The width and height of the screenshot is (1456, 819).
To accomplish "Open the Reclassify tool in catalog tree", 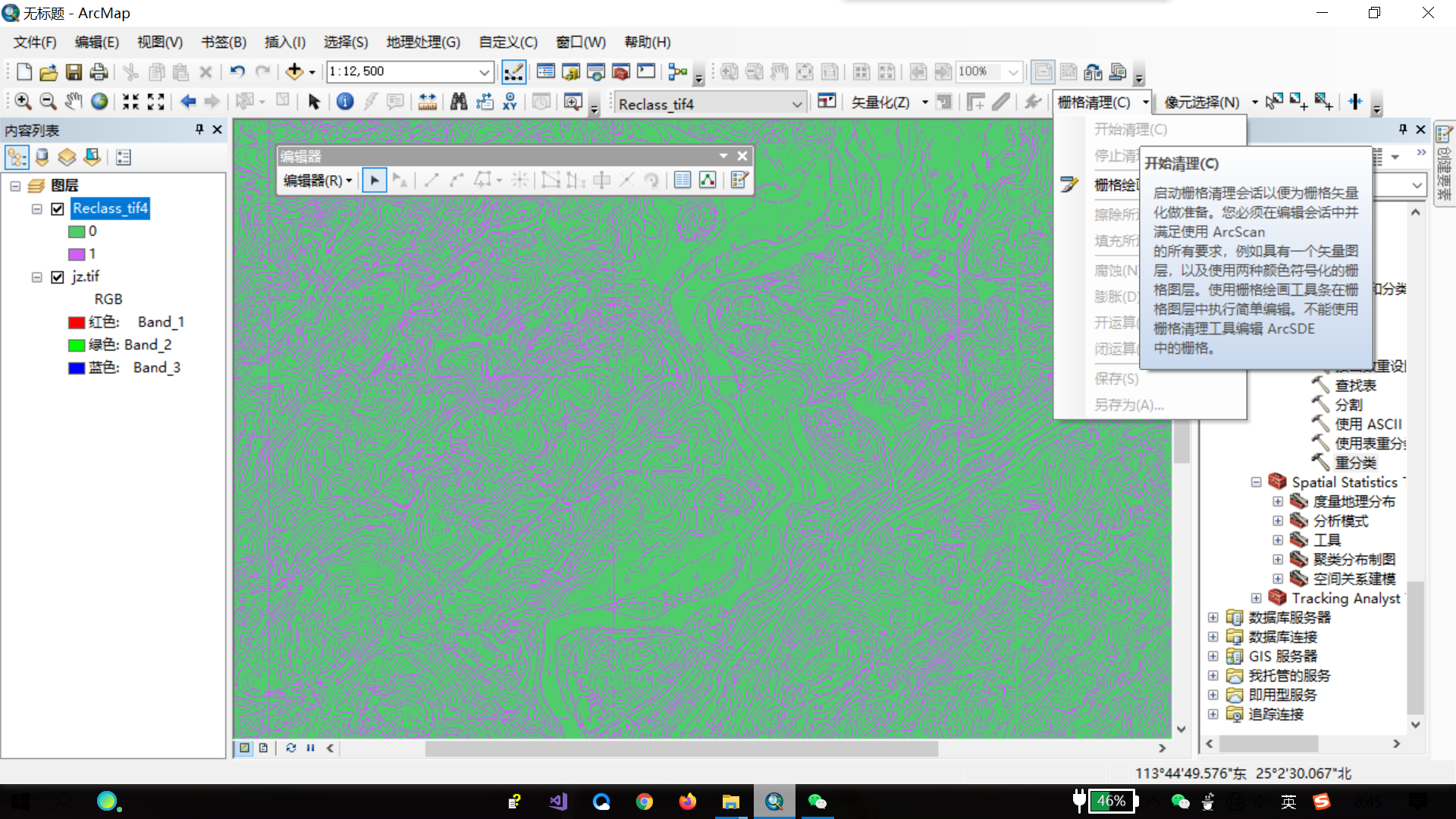I will 1356,463.
